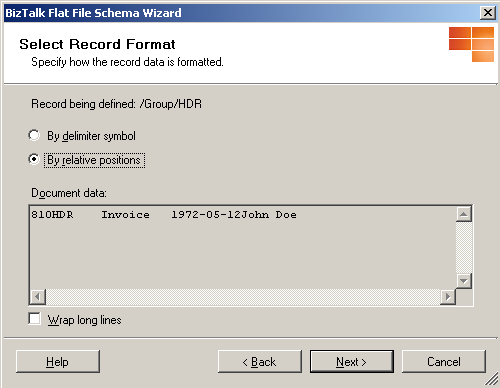Click the resize grip at the window corner
This screenshot has width=500, height=388.
491,380
